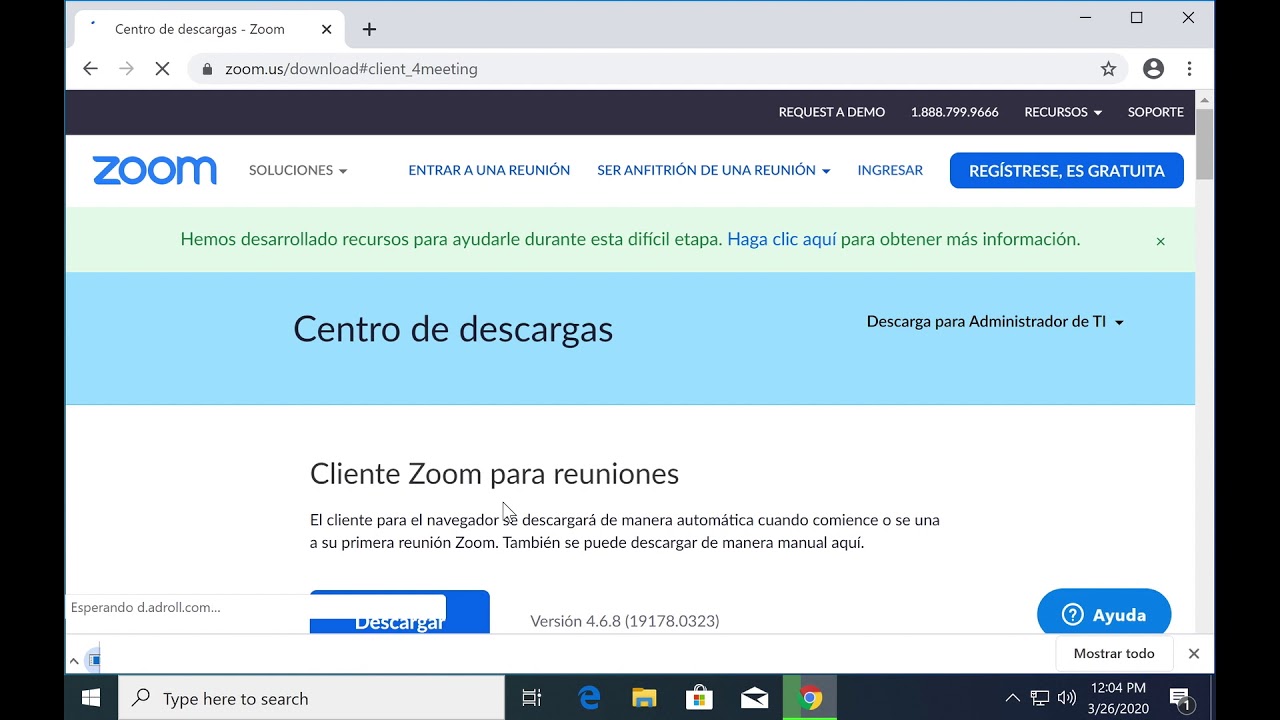Click ENTRAR A UNA REUNIÓN
The height and width of the screenshot is (720, 1280).
[x=489, y=171]
